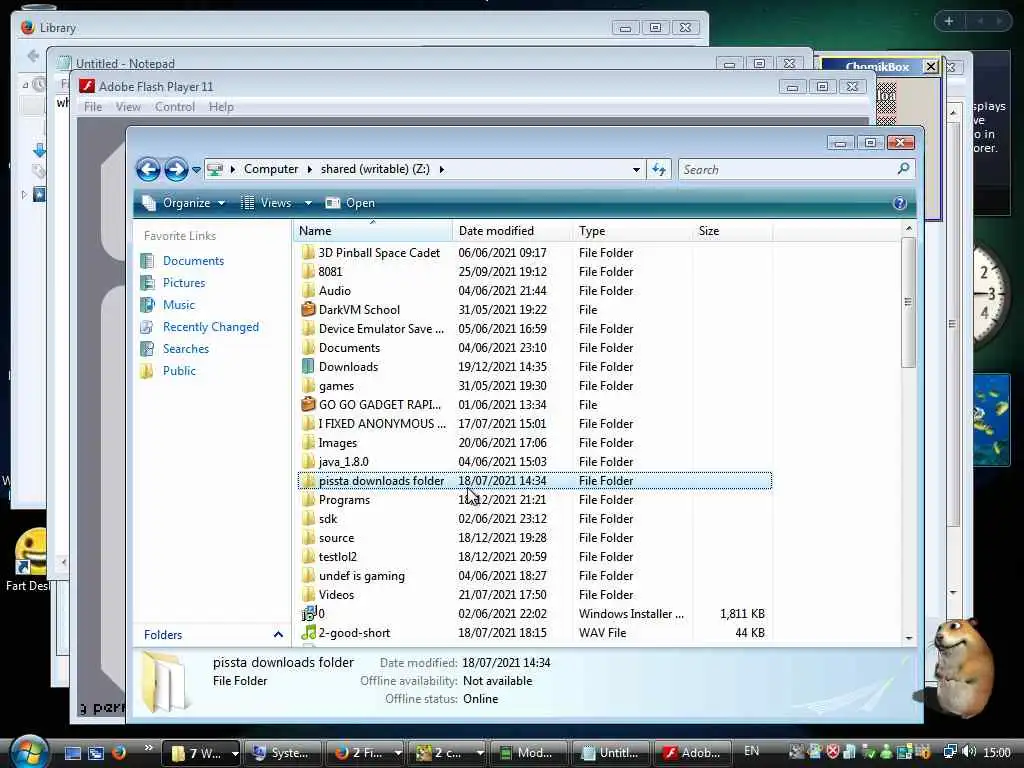Image resolution: width=1024 pixels, height=768 pixels.
Task: Click the search magnifier icon
Action: [904, 169]
